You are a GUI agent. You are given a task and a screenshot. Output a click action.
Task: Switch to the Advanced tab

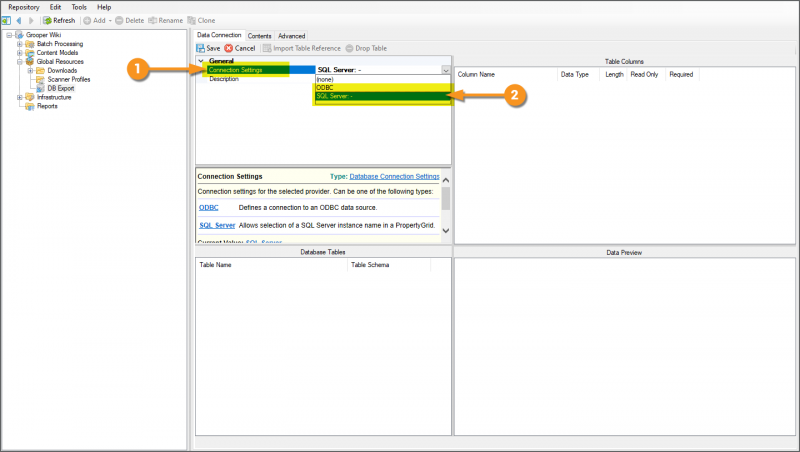(291, 36)
